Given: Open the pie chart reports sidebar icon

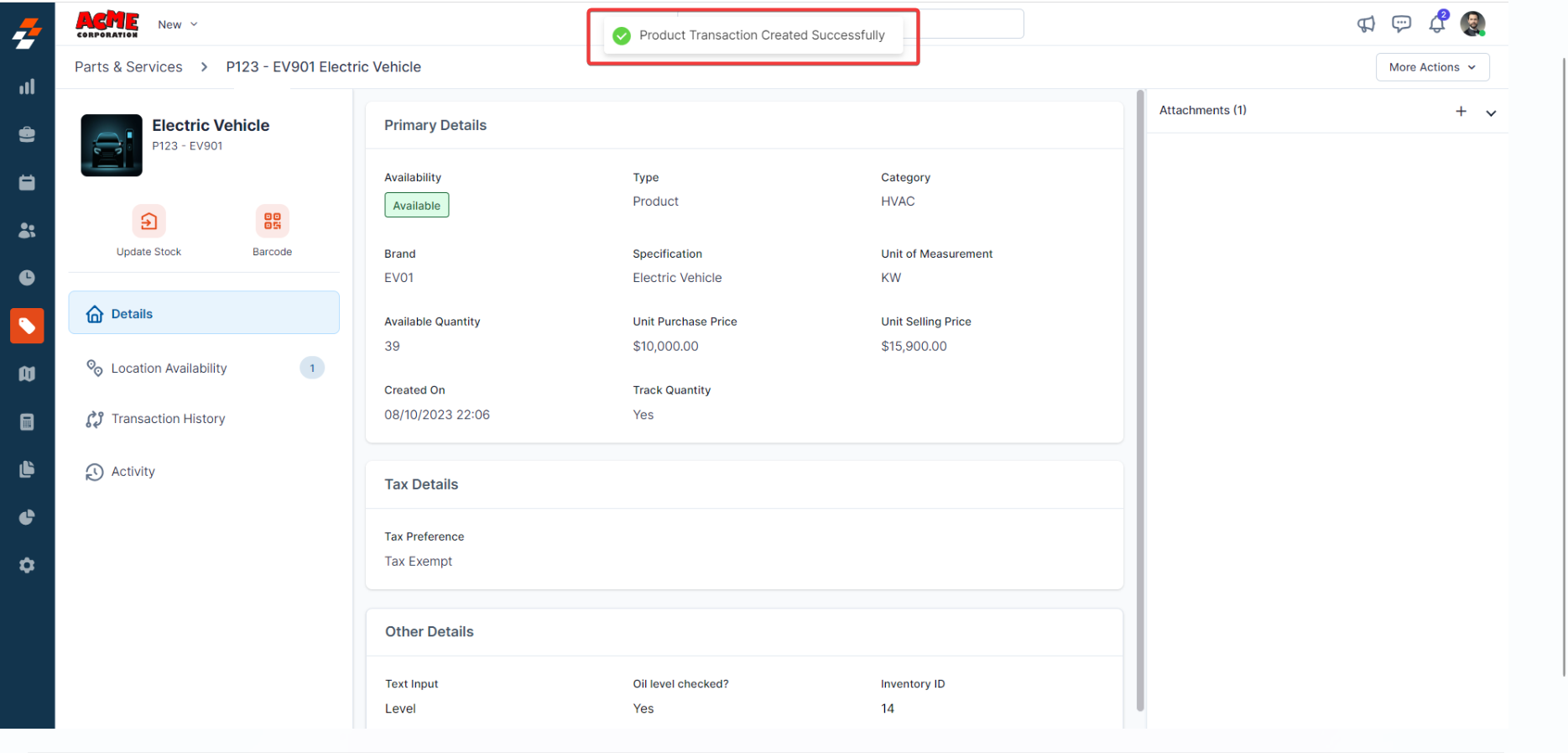Looking at the screenshot, I should [27, 517].
